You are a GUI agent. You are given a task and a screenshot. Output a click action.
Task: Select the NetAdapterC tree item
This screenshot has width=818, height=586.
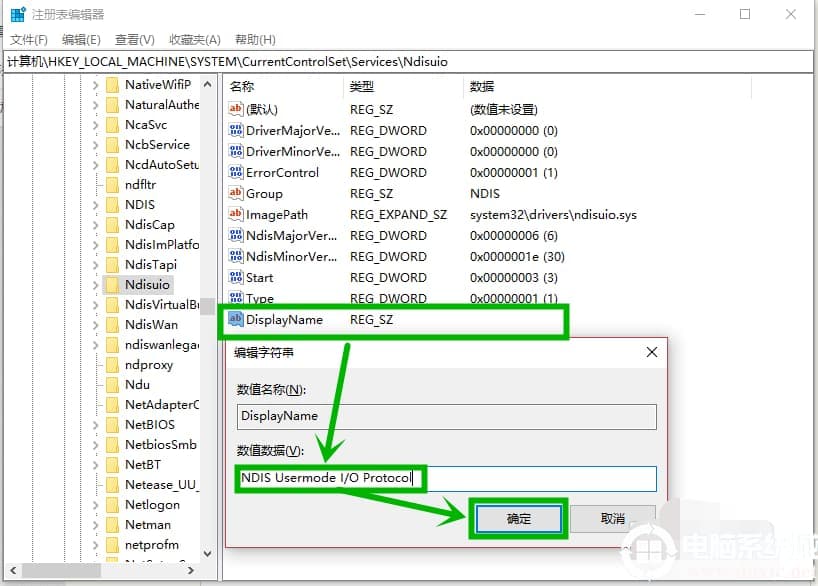point(162,404)
